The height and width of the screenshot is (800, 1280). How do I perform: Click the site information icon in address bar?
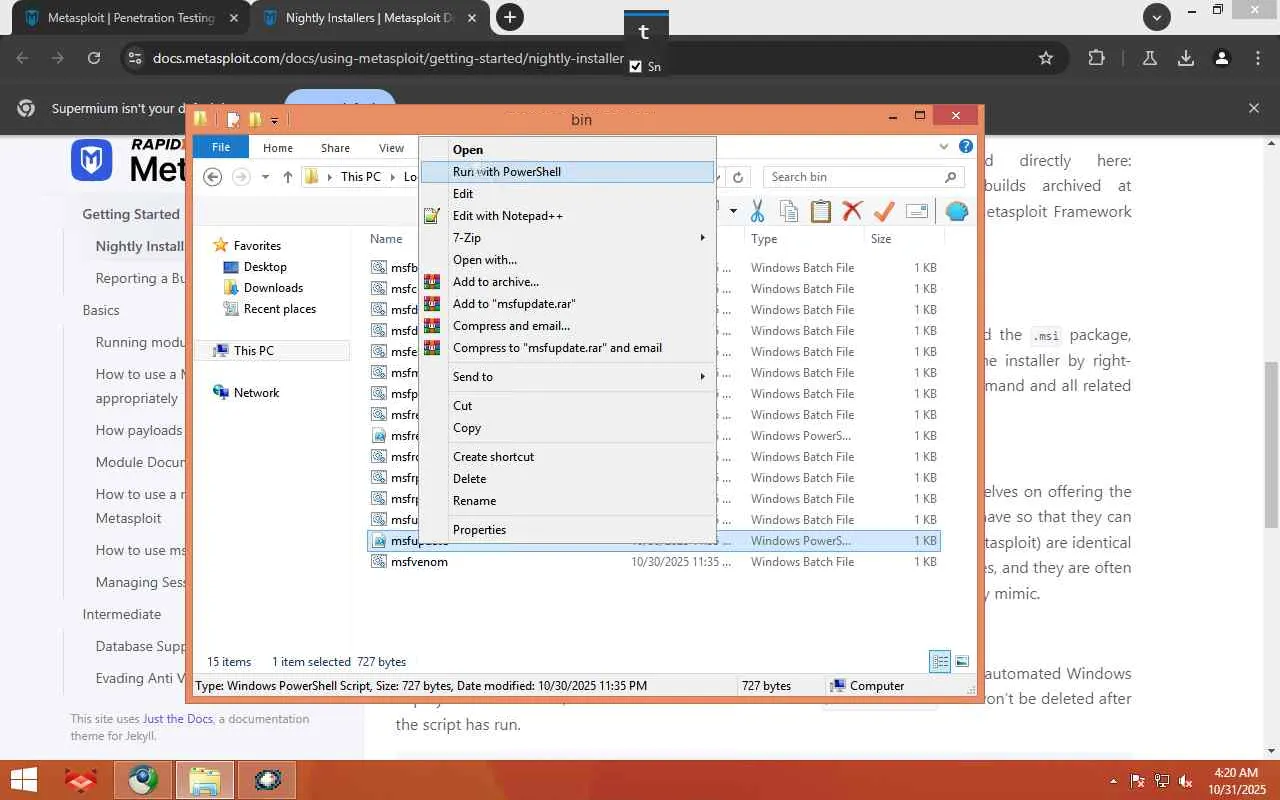coord(134,58)
